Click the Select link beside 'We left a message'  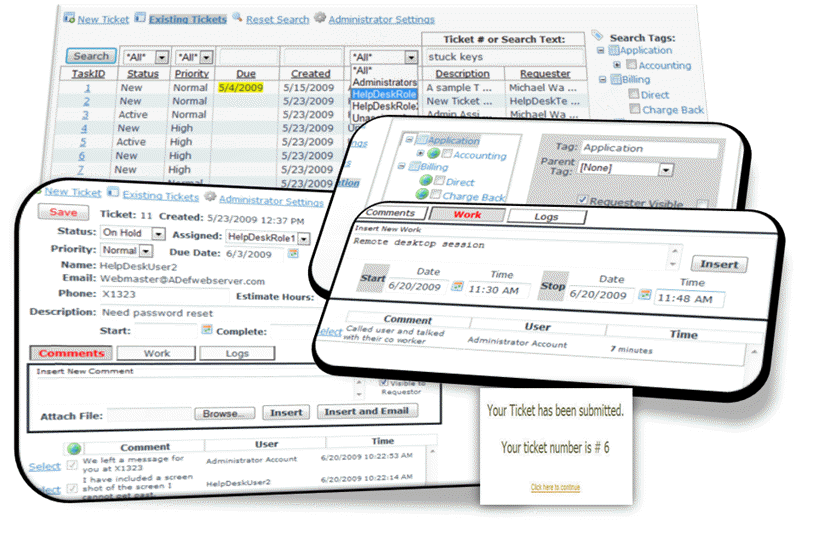pos(45,466)
